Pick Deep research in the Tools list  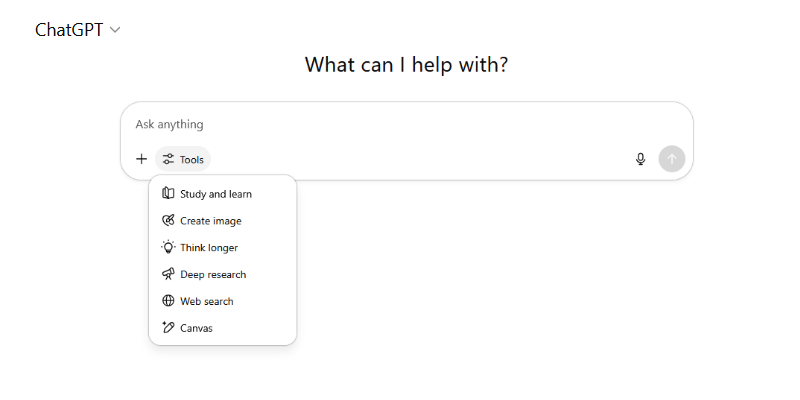[213, 274]
